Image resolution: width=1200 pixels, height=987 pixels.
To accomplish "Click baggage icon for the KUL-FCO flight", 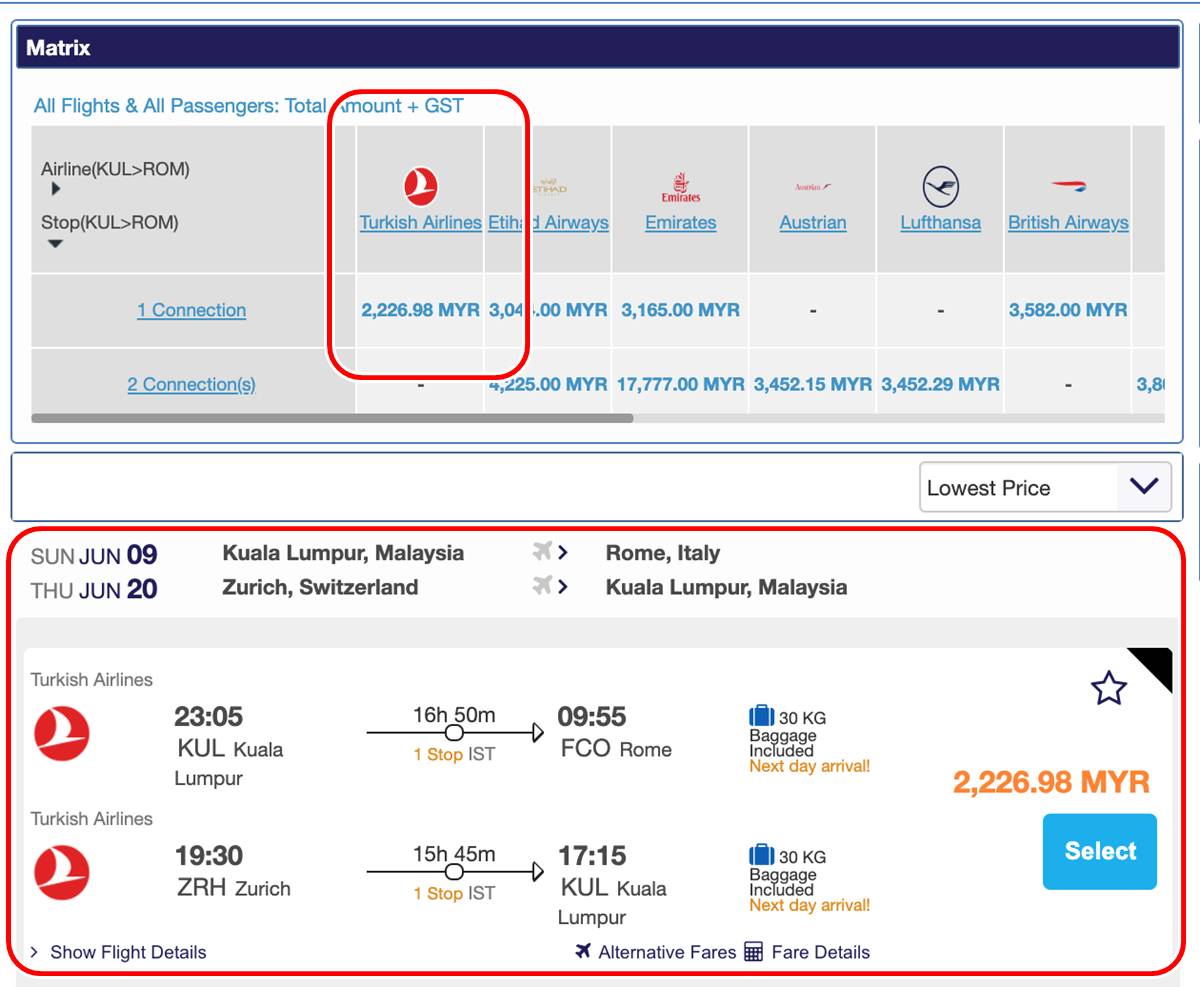I will click(762, 717).
